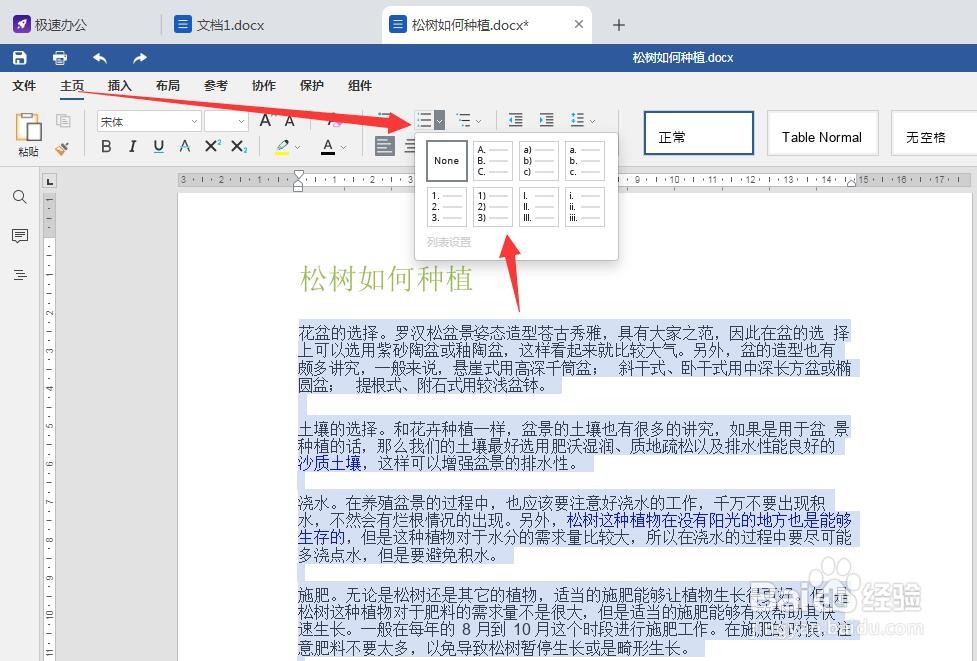The image size is (977, 661).
Task: Open highlight color dropdown arrow
Action: [298, 148]
